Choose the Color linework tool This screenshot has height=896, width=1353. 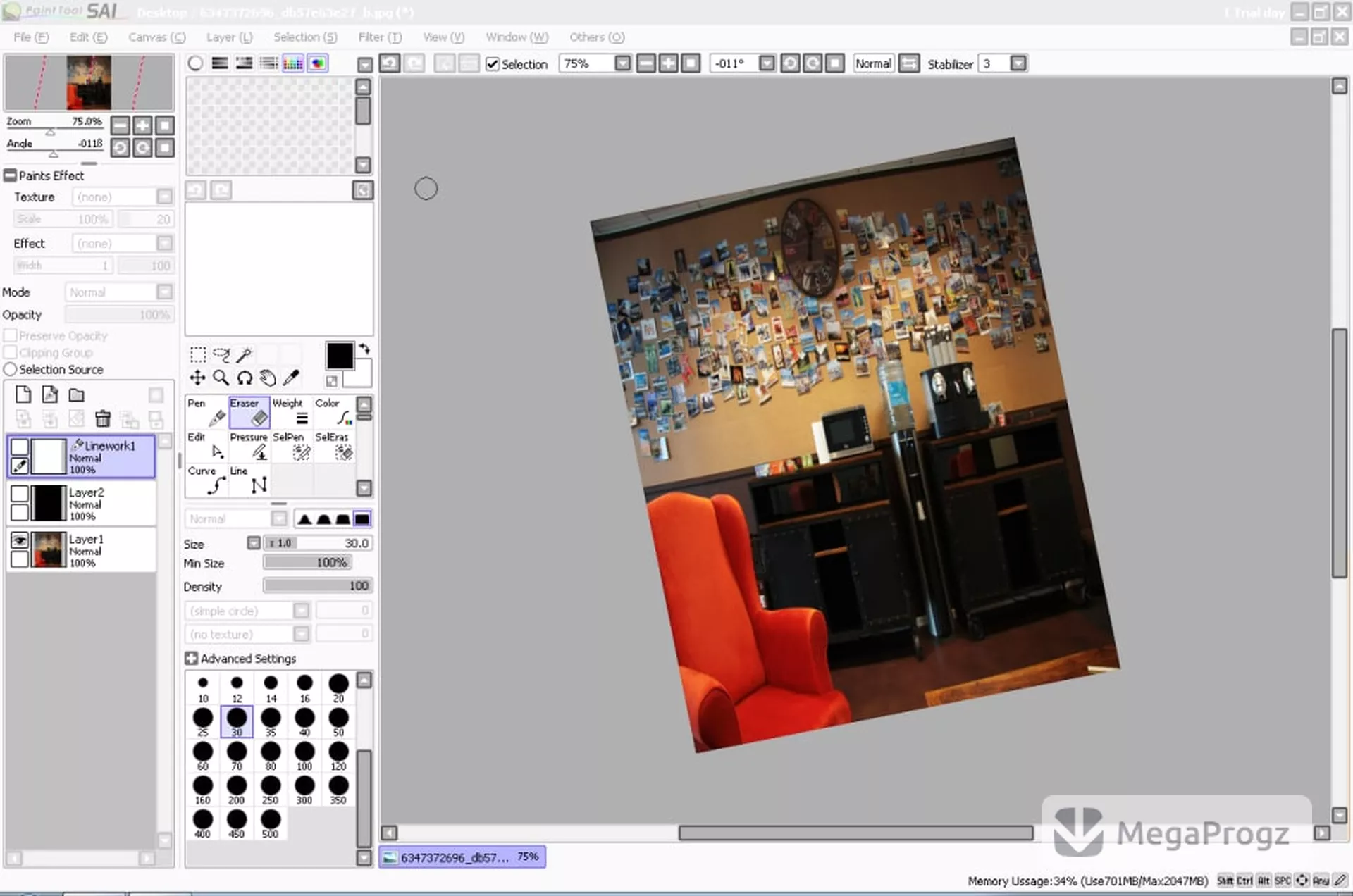click(334, 412)
